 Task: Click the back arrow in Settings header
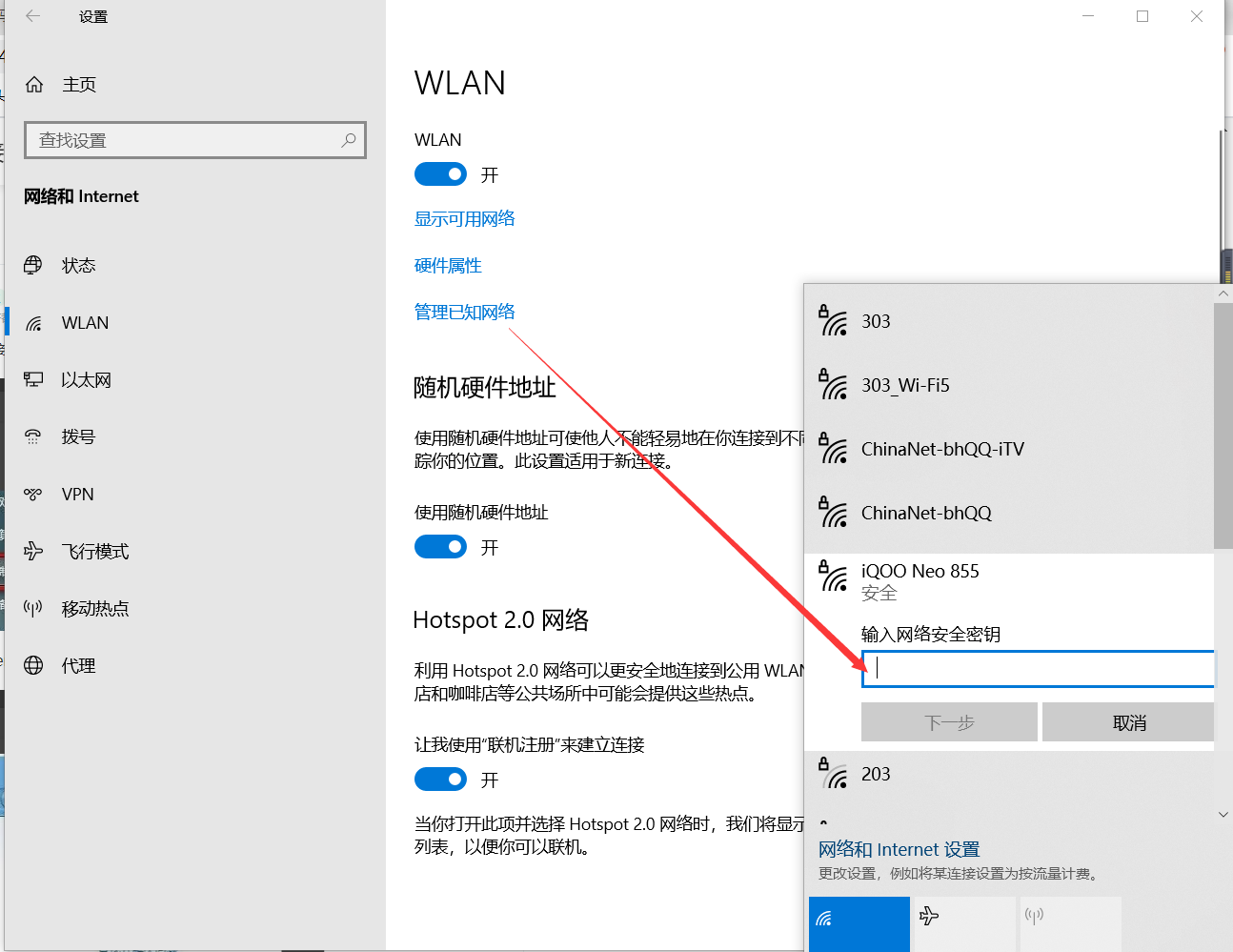[32, 16]
